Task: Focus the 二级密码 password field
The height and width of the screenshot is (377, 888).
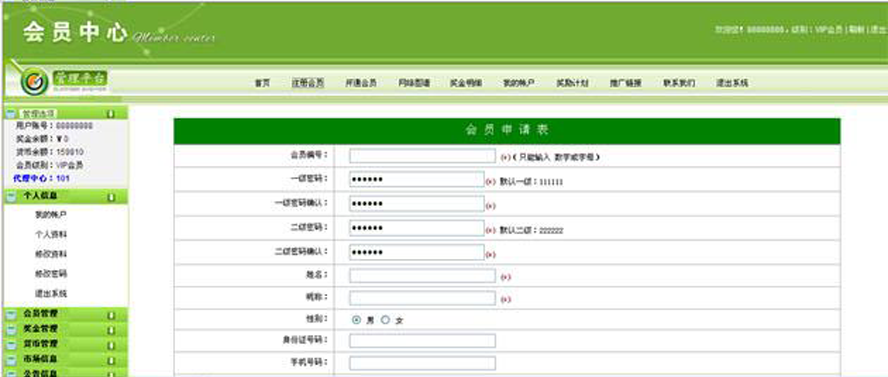Action: 417,228
